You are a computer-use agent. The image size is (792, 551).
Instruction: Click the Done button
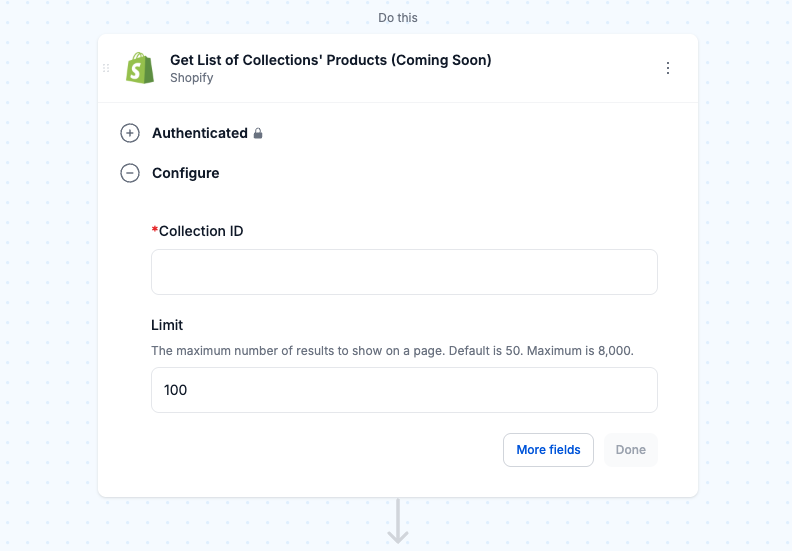pyautogui.click(x=630, y=450)
